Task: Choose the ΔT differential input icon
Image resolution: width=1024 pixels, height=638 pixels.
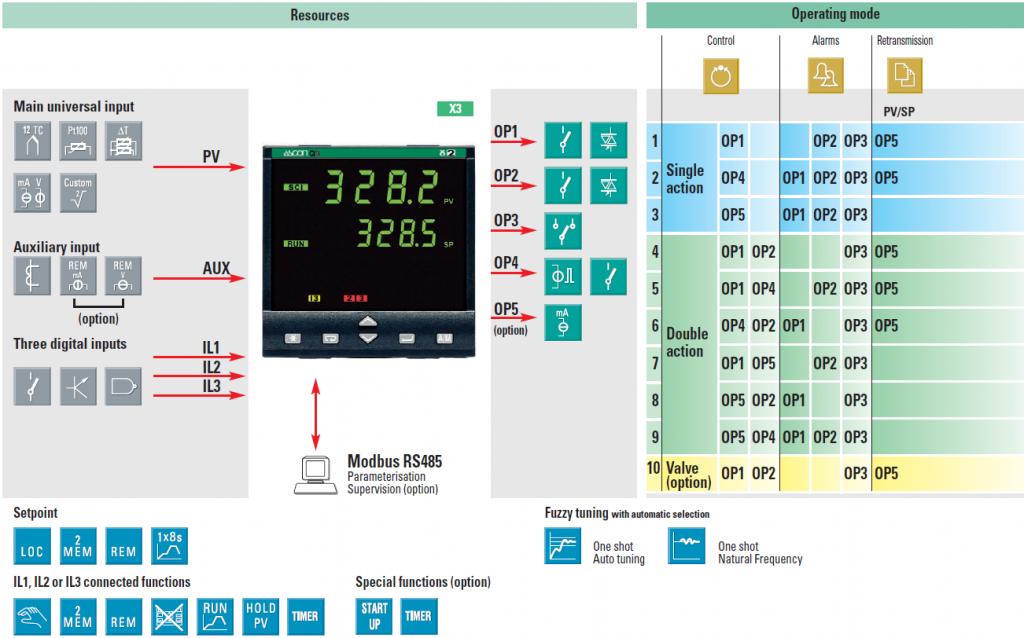Action: pyautogui.click(x=123, y=140)
